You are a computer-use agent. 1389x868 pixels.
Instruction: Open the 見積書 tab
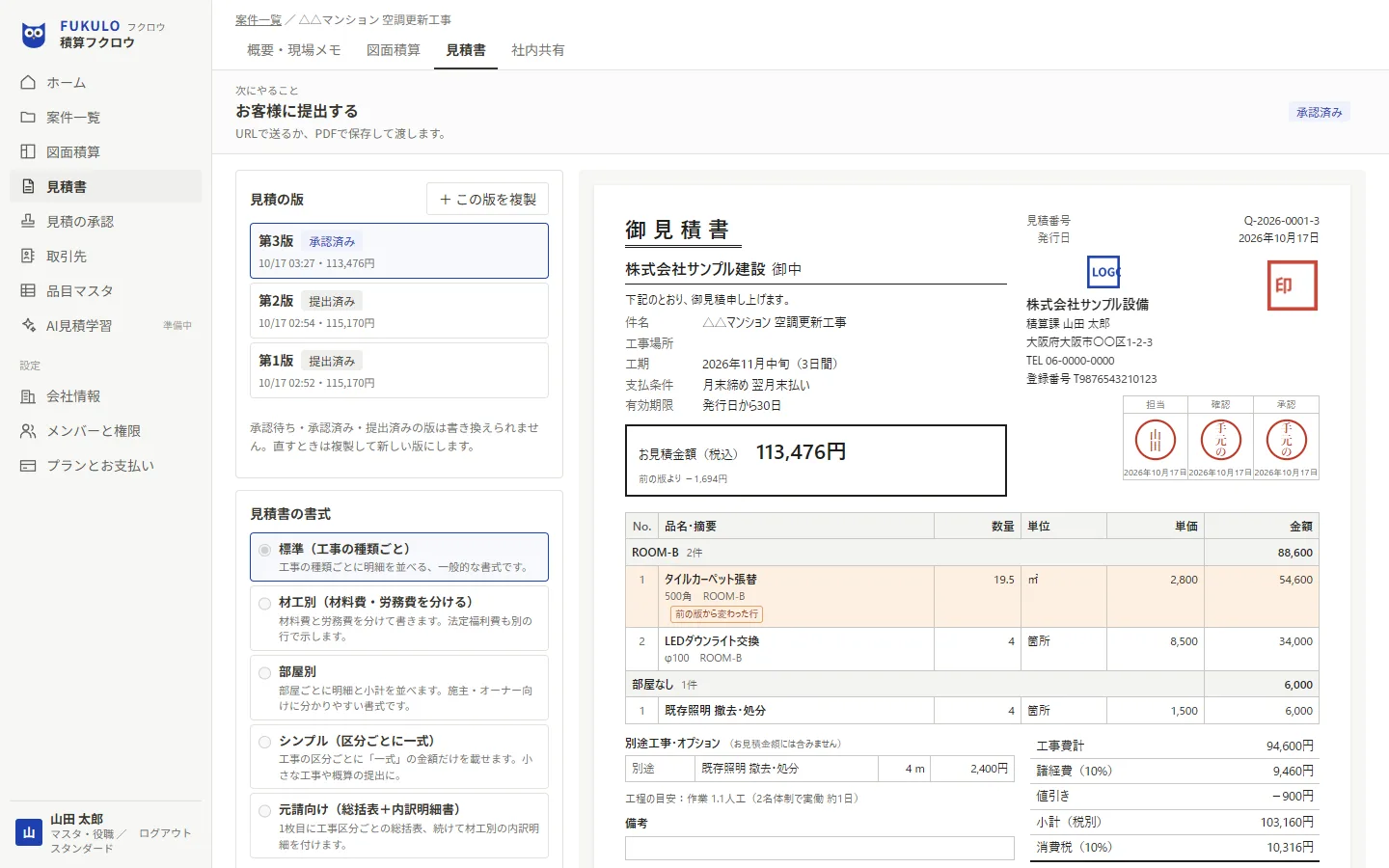(466, 50)
